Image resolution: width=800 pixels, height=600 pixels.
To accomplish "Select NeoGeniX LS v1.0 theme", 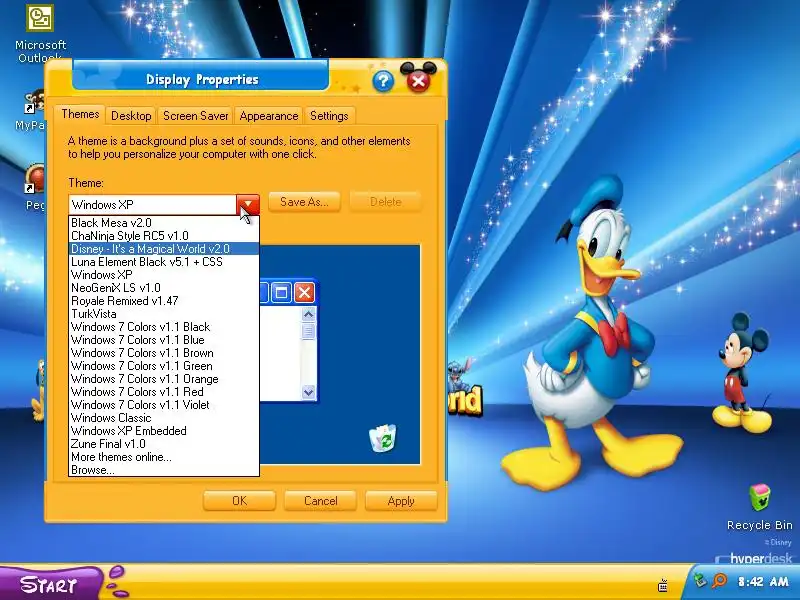I will (x=164, y=288).
